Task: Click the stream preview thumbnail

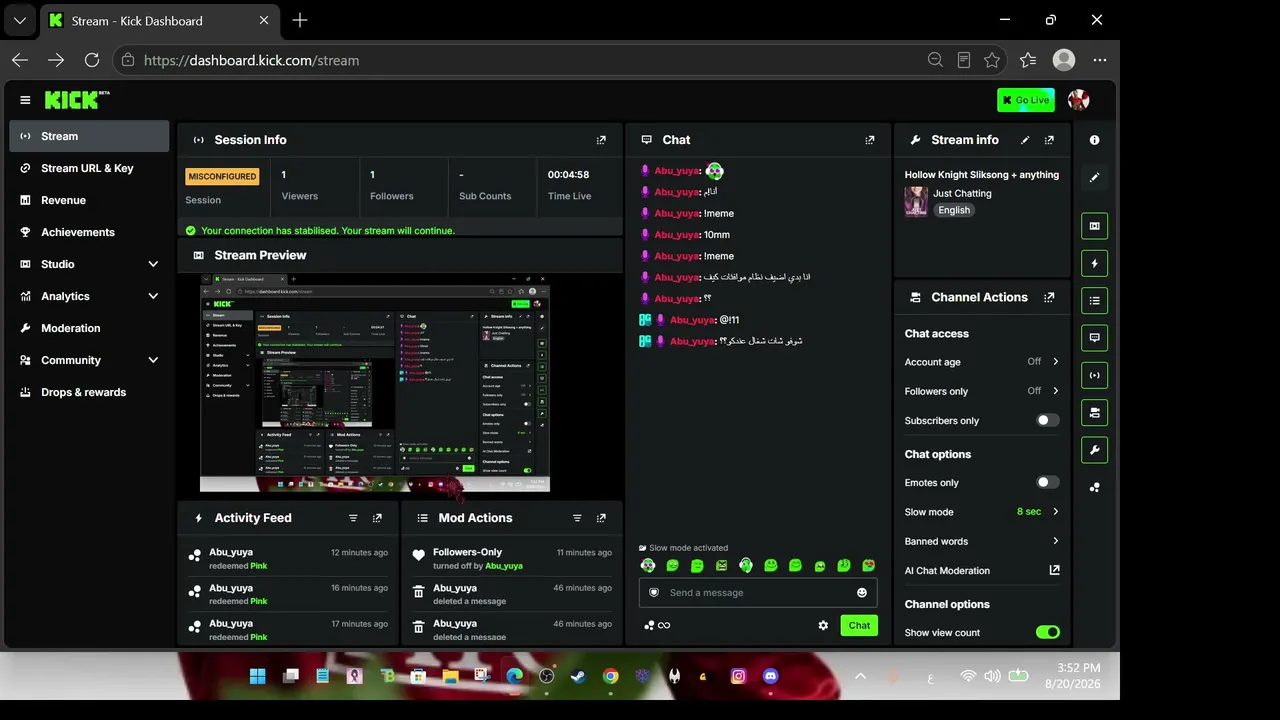Action: pyautogui.click(x=375, y=382)
